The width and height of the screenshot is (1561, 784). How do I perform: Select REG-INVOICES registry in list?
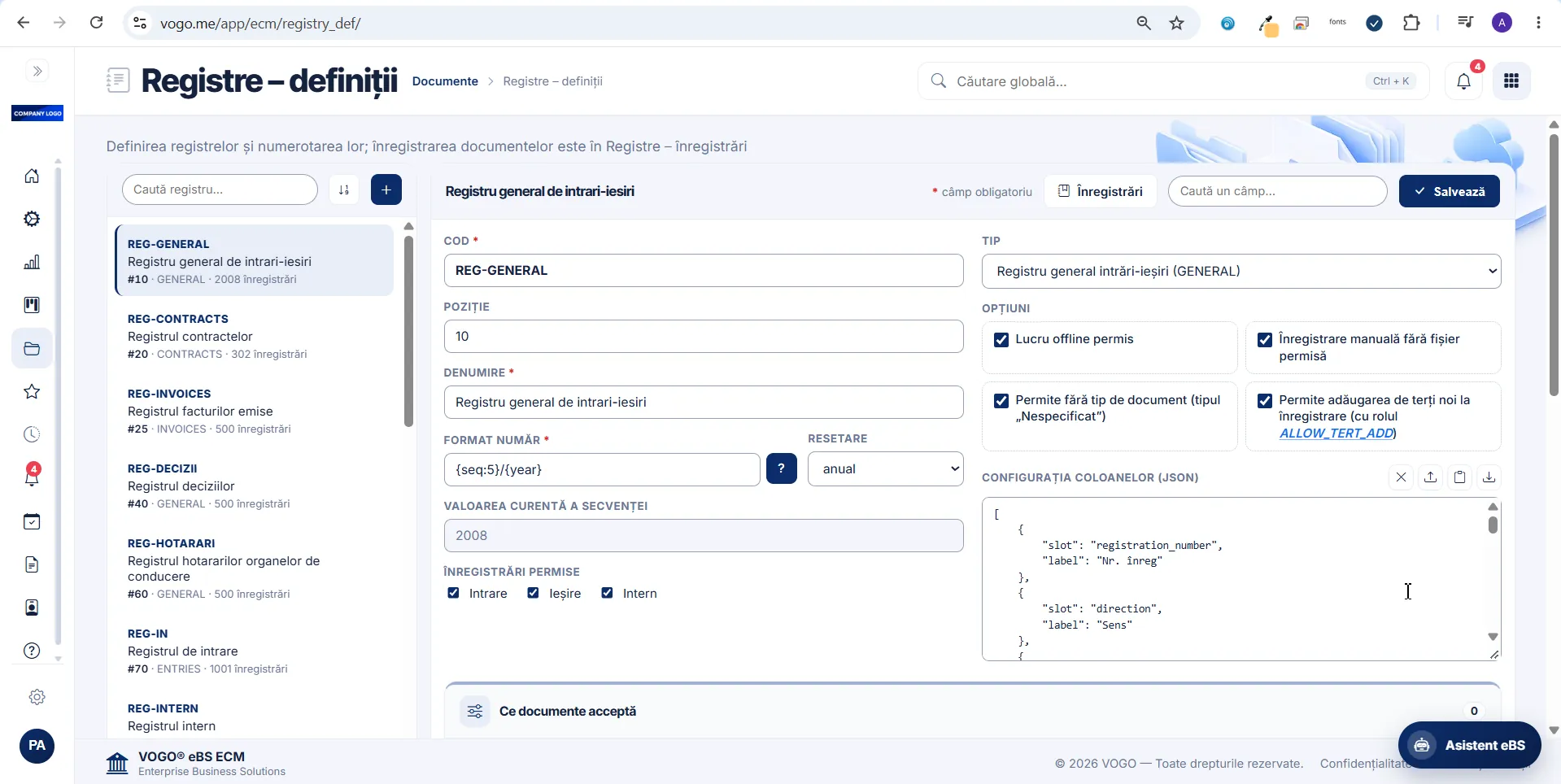pos(255,412)
